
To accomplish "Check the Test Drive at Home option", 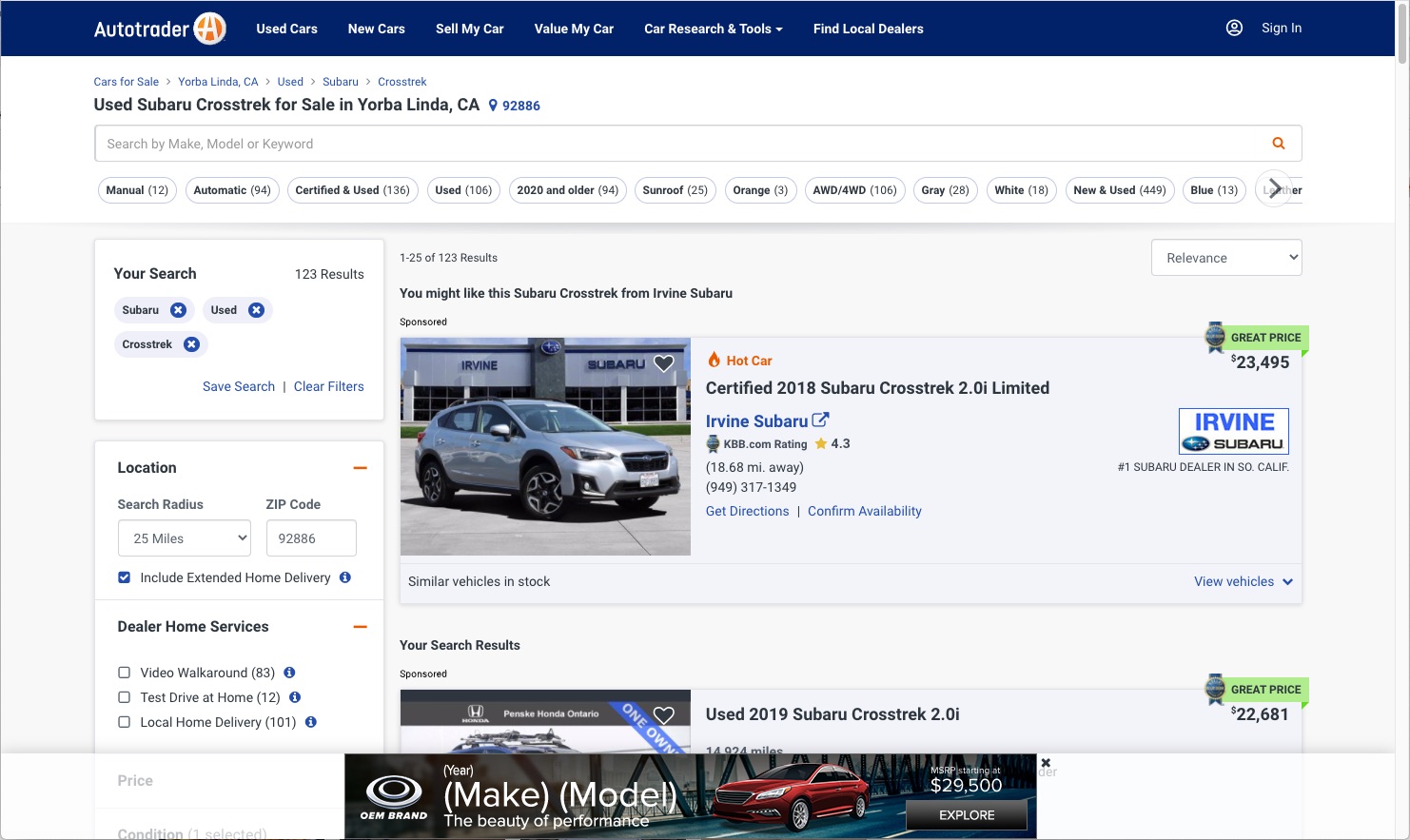I will tap(124, 697).
